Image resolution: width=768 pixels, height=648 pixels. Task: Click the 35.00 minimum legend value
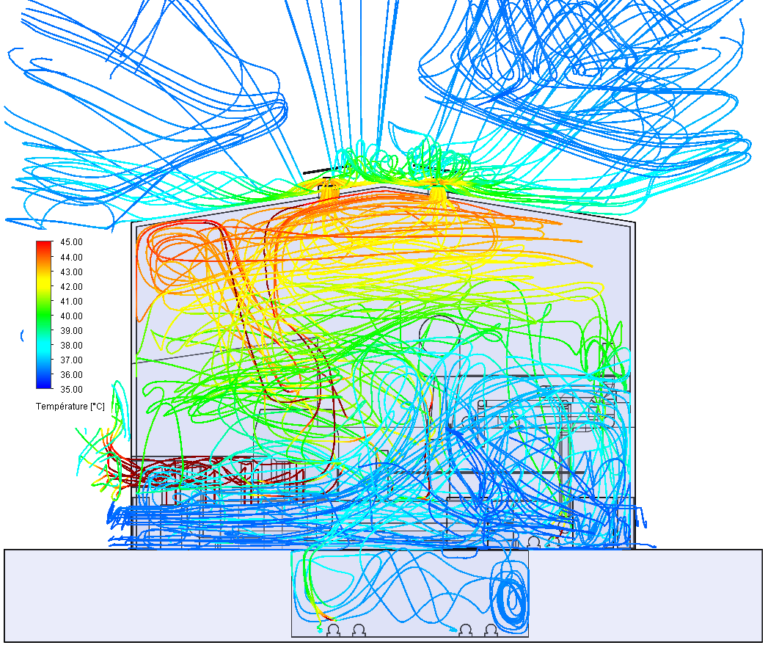[71, 389]
